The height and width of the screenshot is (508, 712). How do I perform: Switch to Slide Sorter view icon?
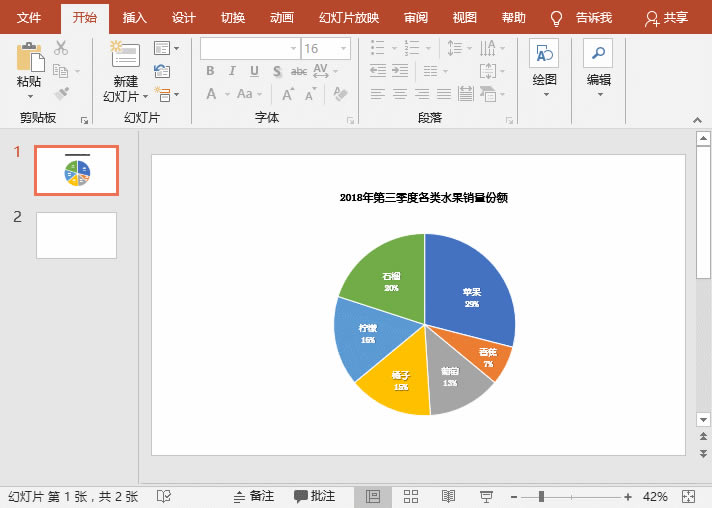tap(410, 497)
